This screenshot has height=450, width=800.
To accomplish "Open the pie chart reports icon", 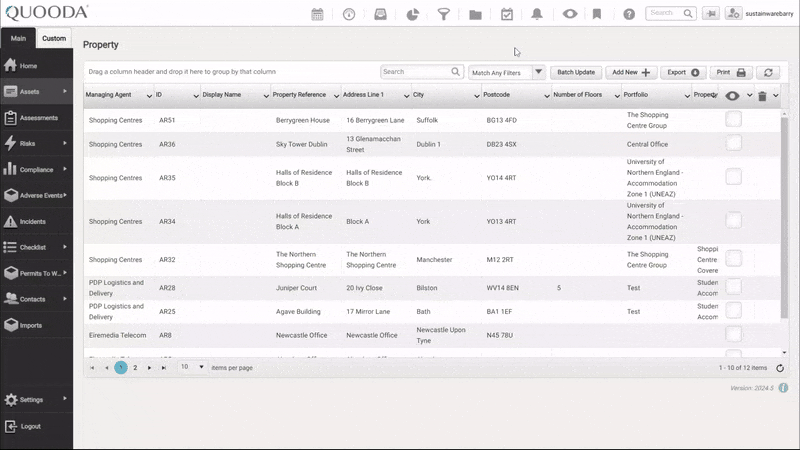I will [x=412, y=14].
